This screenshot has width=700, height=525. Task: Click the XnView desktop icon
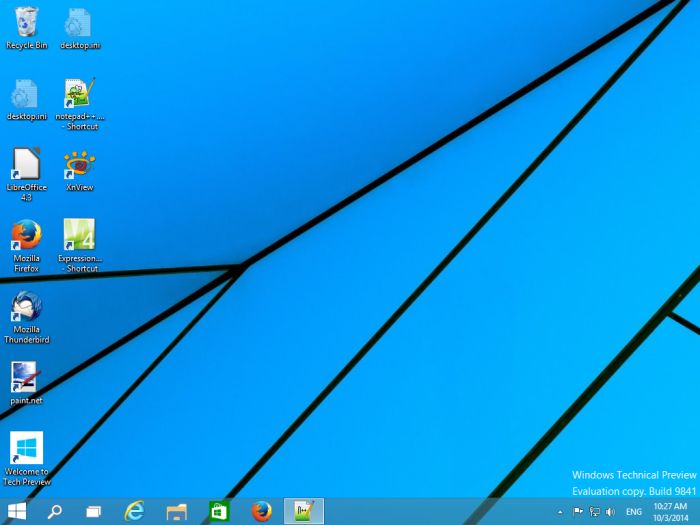click(x=79, y=164)
